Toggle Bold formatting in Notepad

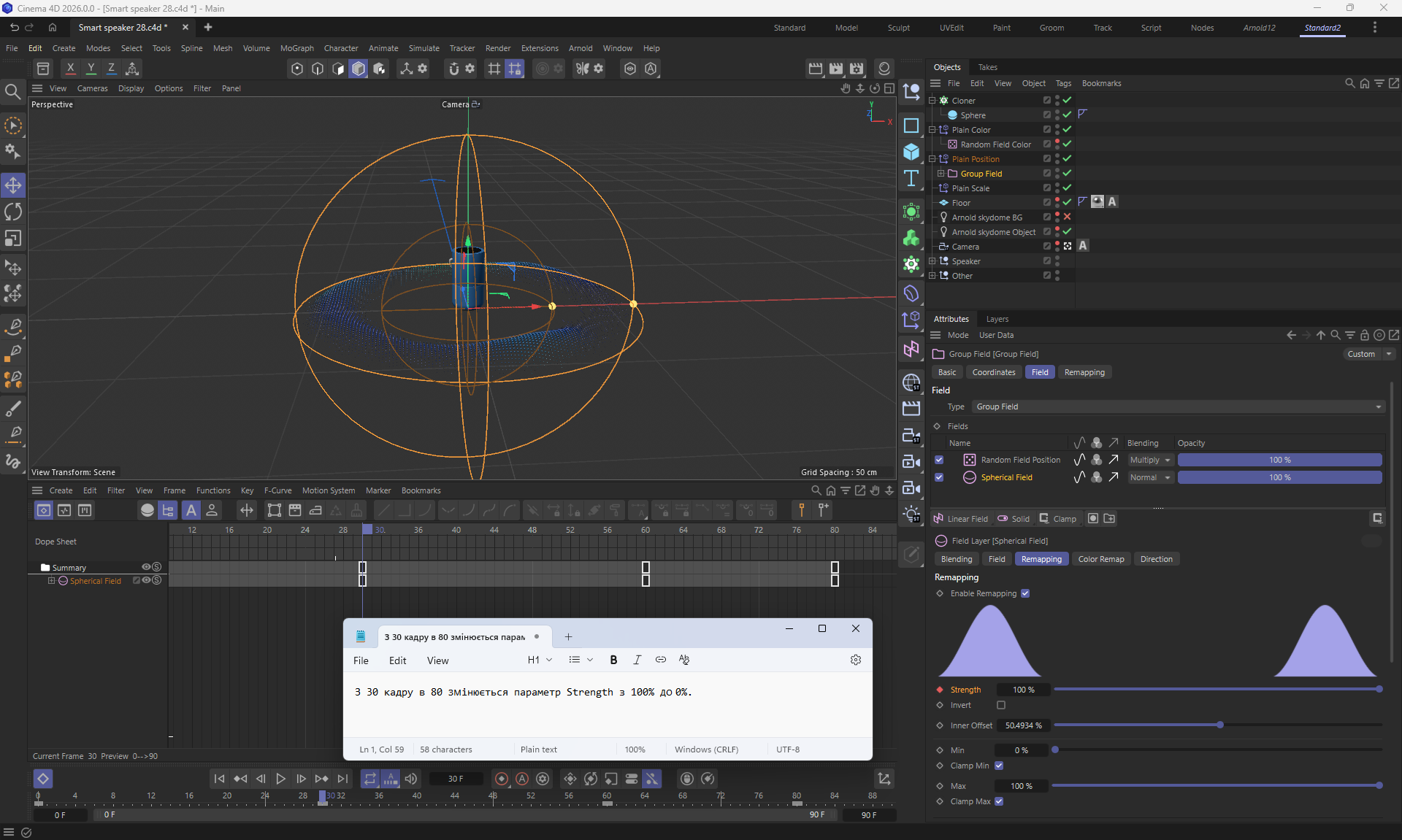(613, 660)
